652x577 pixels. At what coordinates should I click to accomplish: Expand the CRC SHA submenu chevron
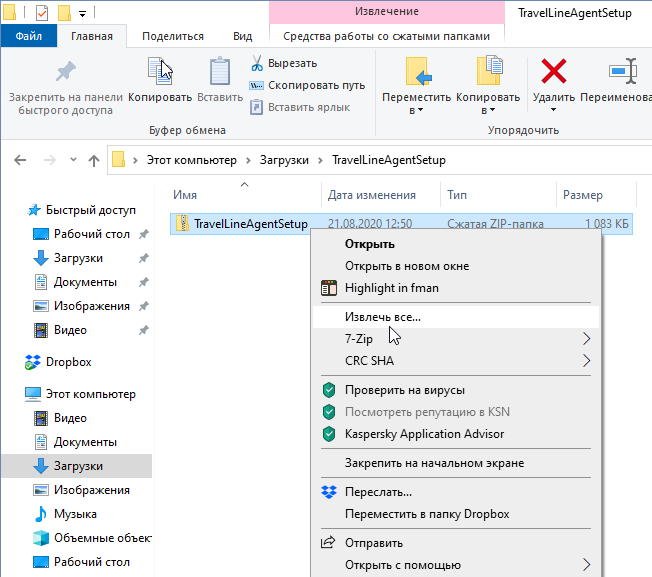pos(586,361)
